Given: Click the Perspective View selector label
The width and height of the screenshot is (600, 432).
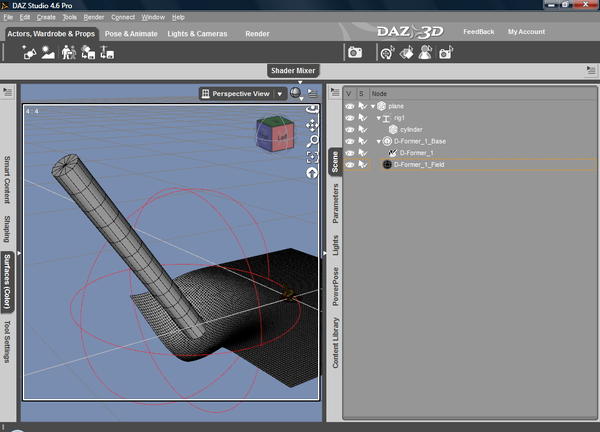Looking at the screenshot, I should [241, 93].
